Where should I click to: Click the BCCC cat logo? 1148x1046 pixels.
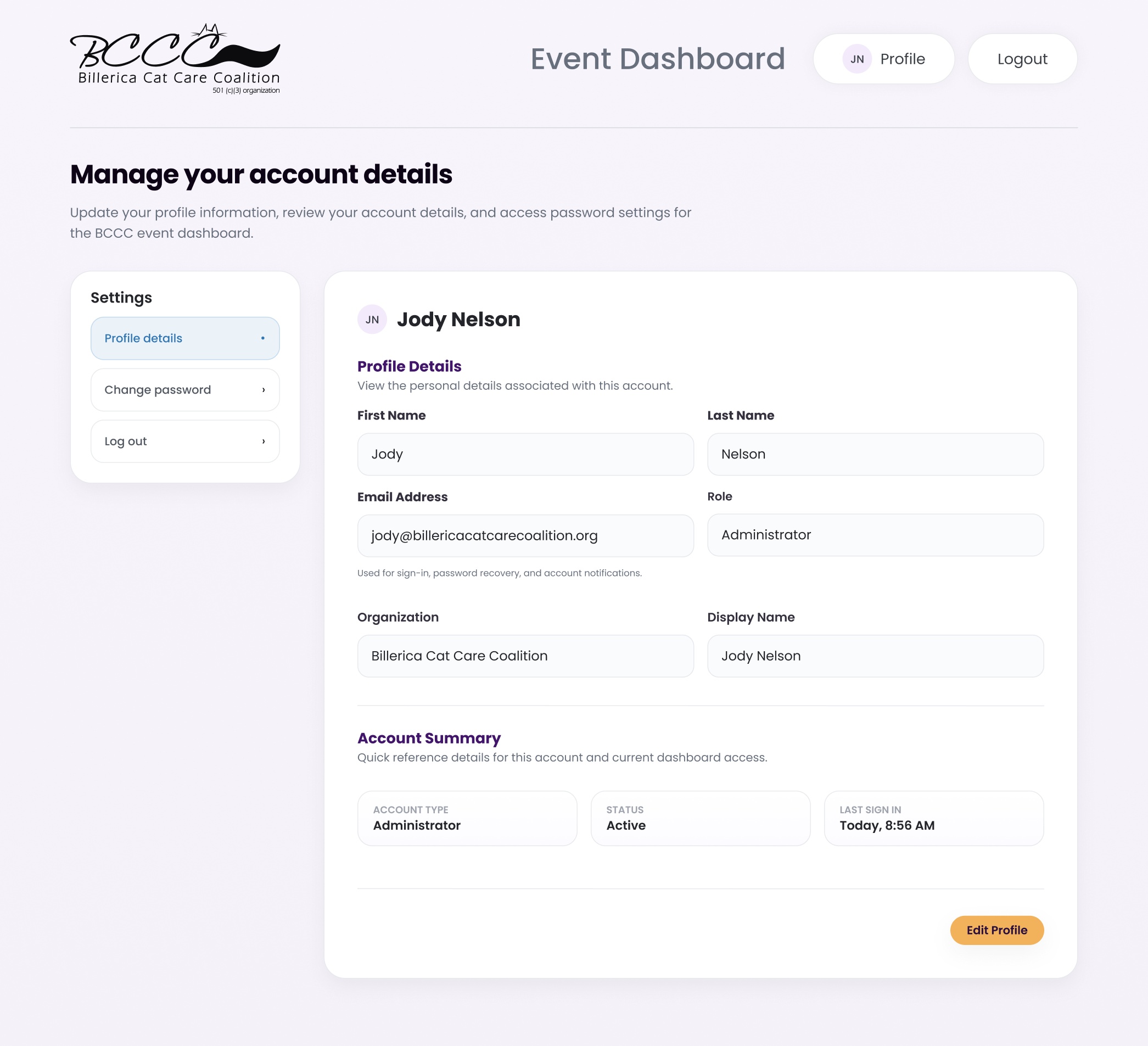coord(175,59)
